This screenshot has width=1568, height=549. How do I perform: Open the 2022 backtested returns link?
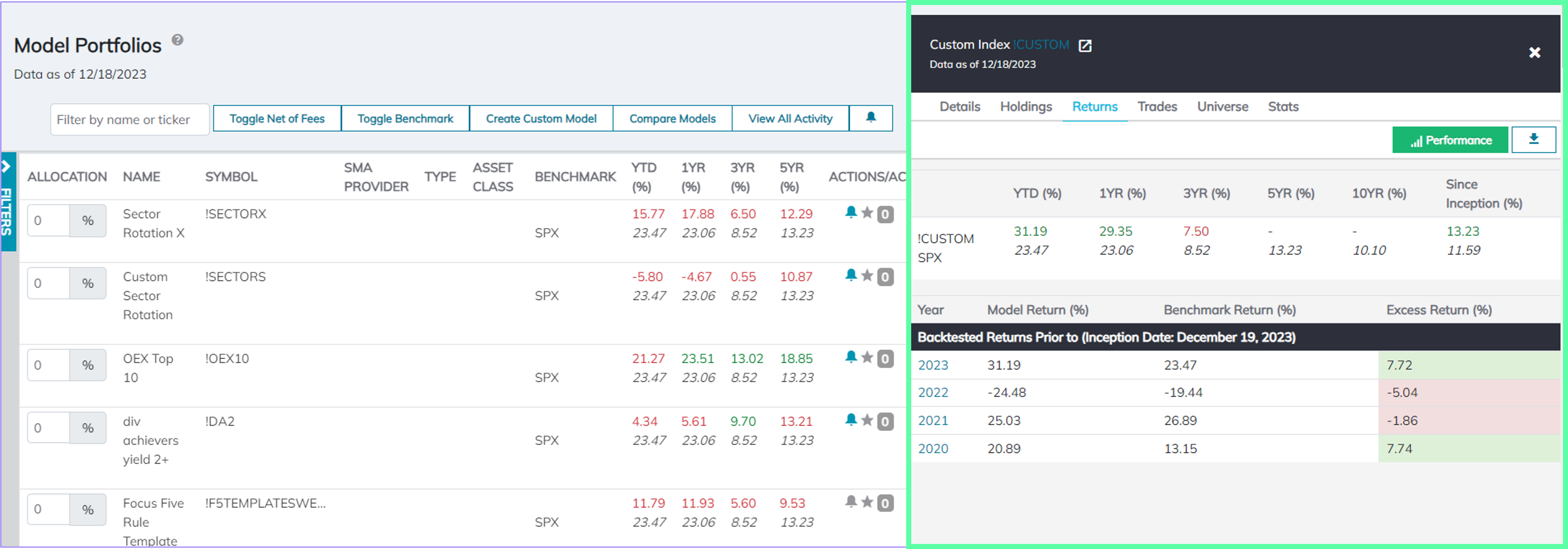[x=932, y=393]
